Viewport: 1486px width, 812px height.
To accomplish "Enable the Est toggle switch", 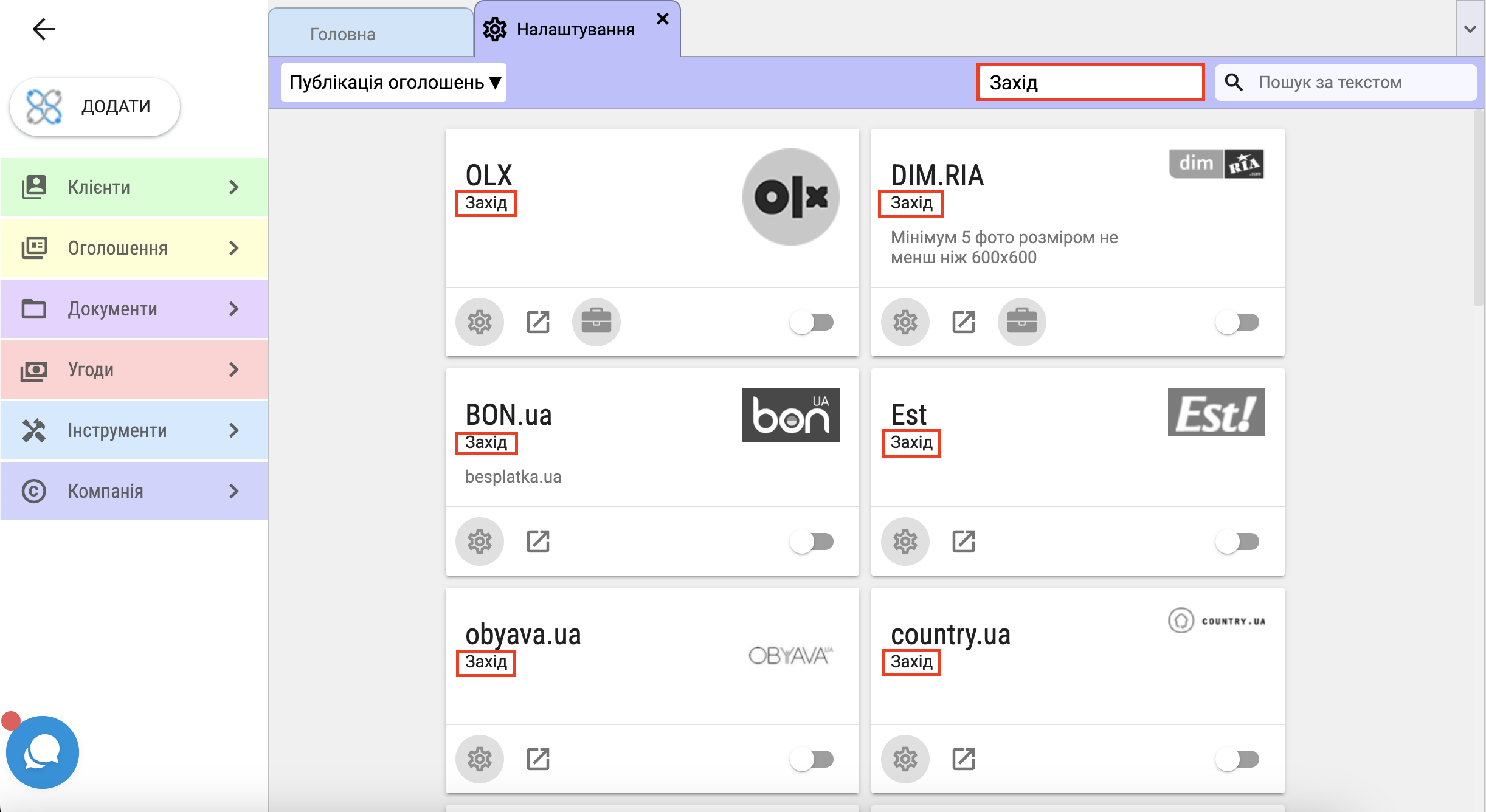I will tap(1237, 542).
